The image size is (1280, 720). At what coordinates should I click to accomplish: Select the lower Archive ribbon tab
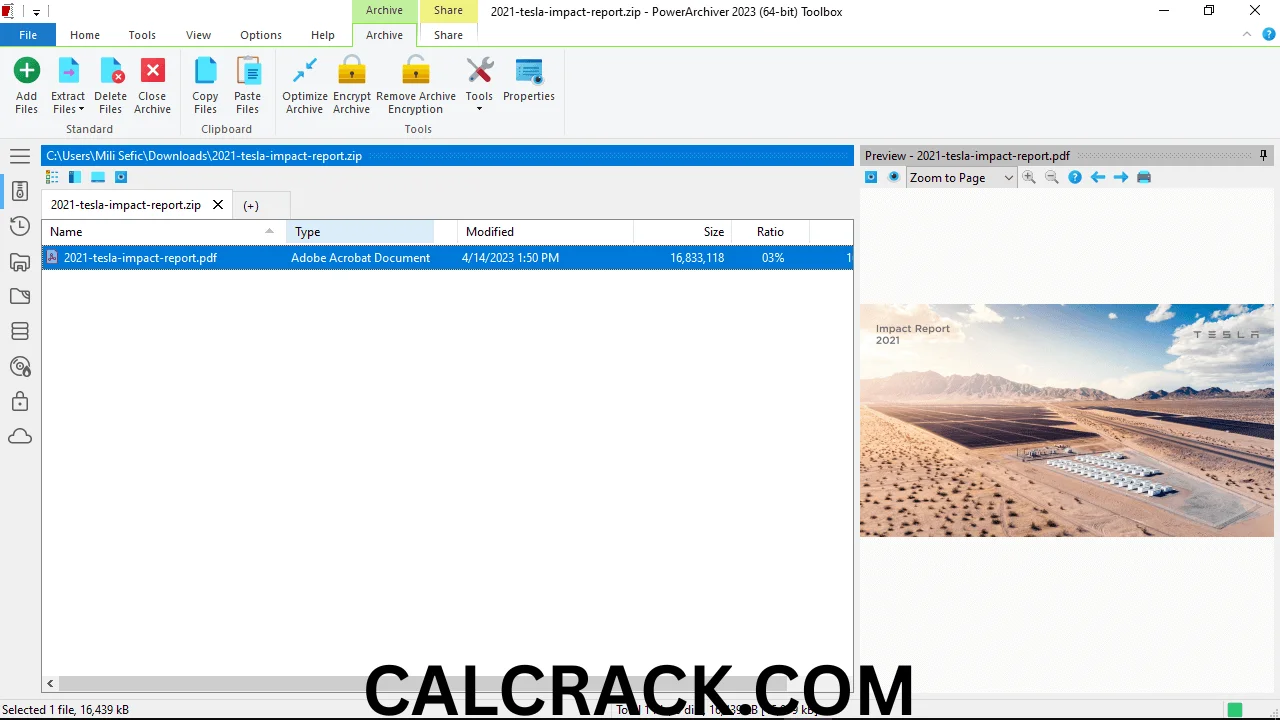pos(384,35)
